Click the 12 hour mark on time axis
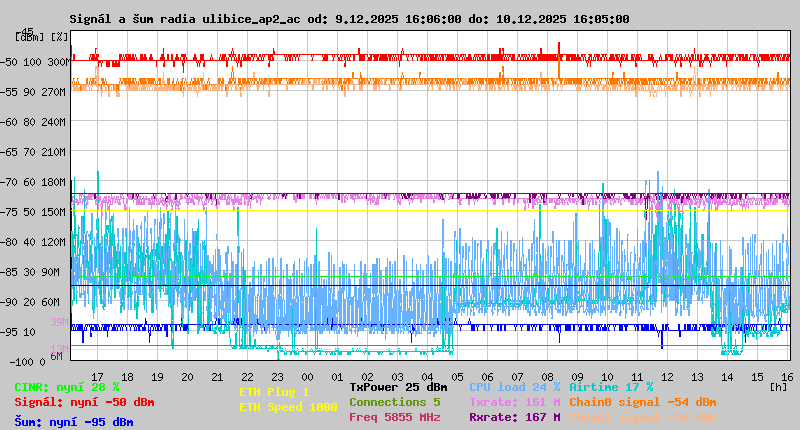 point(668,377)
